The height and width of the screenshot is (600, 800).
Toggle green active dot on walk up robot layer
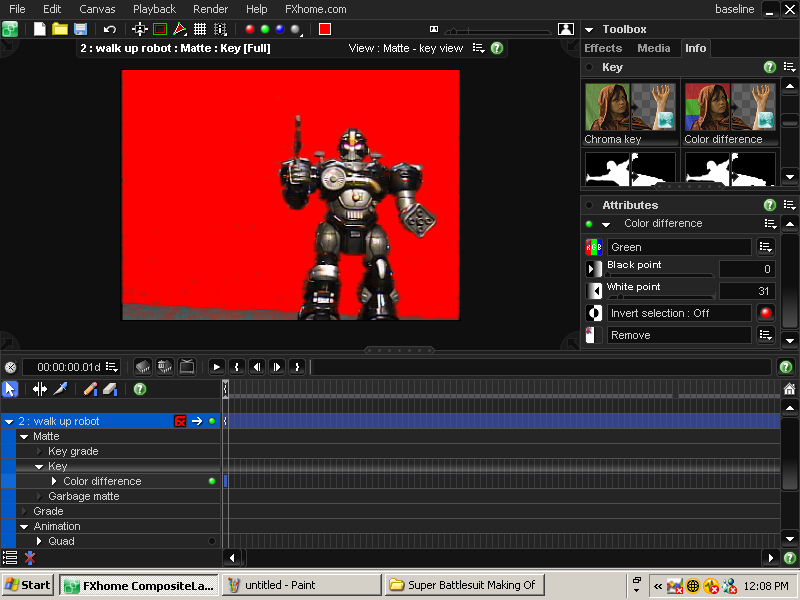(x=212, y=421)
